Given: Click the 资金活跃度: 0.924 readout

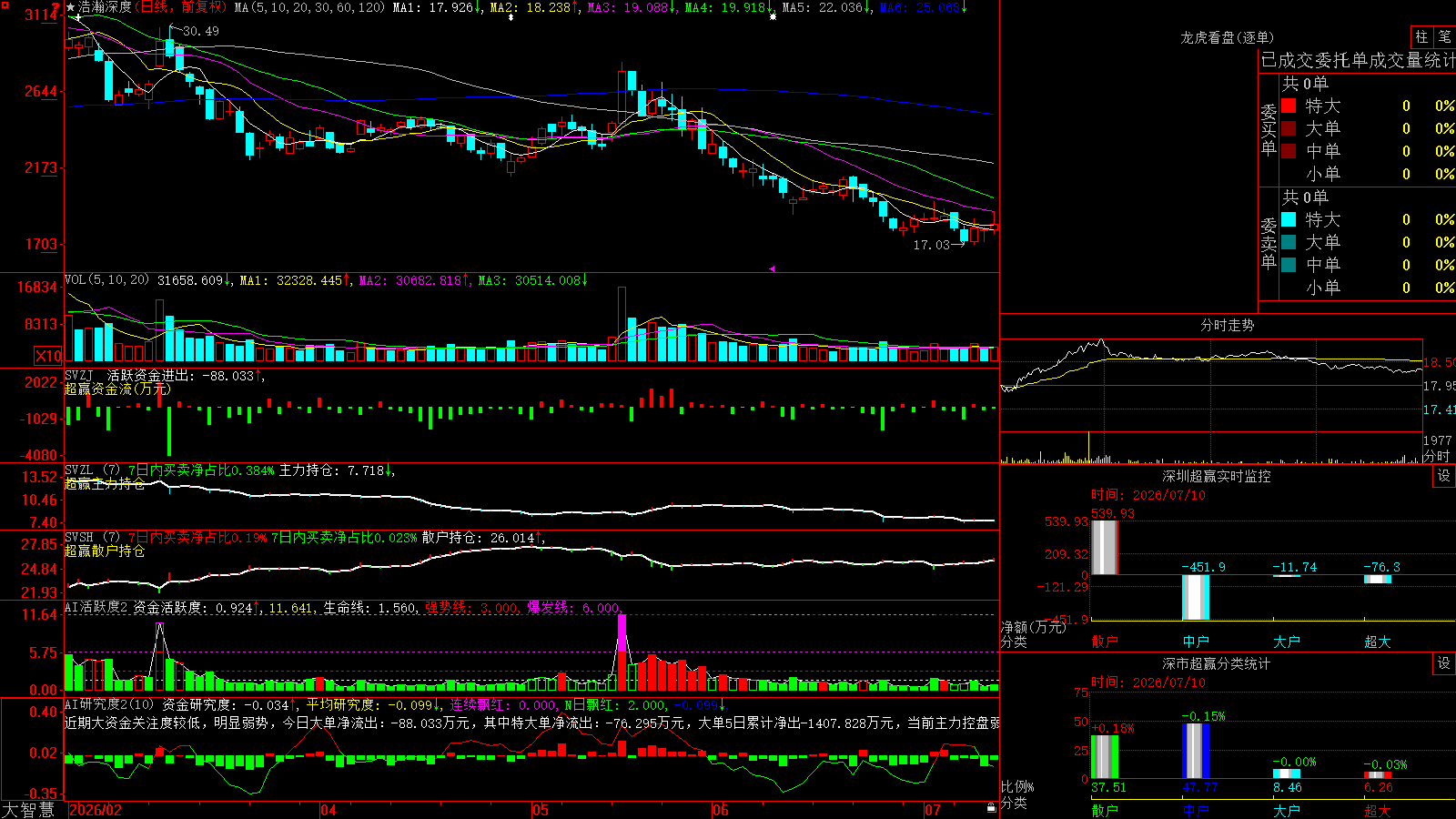Looking at the screenshot, I should click(x=193, y=608).
